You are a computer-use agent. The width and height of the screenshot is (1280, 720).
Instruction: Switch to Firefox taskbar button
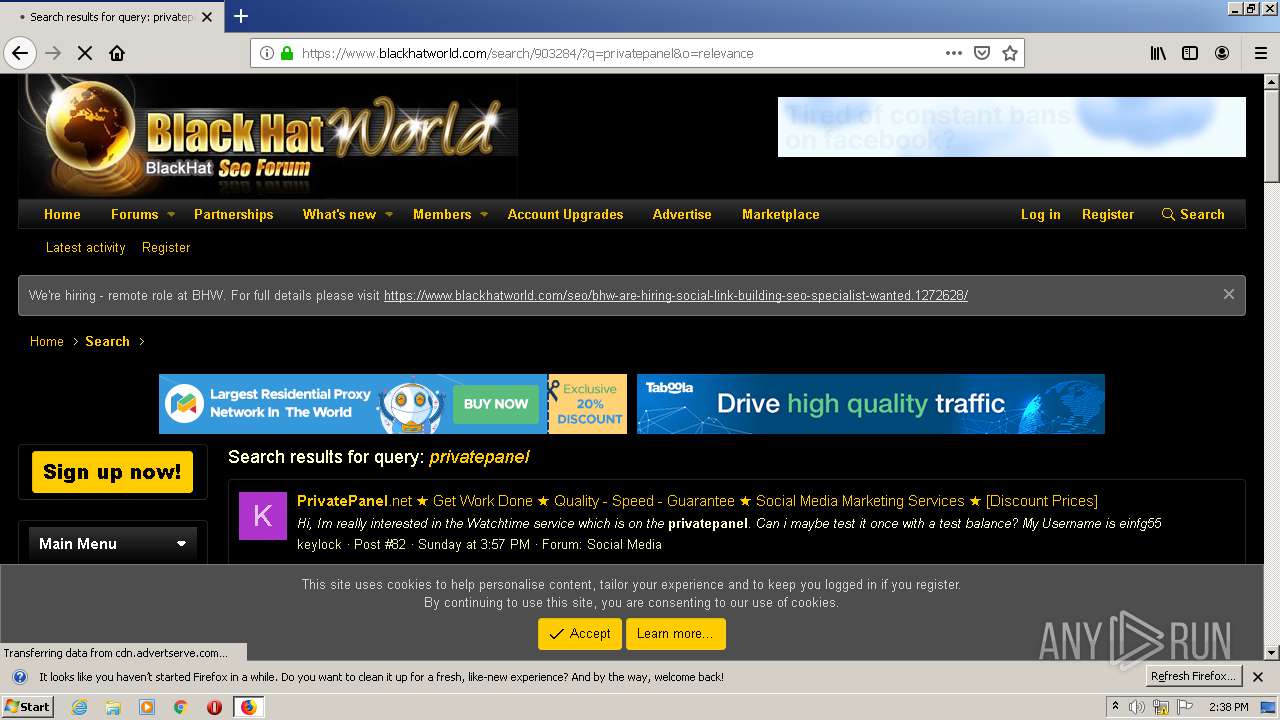pyautogui.click(x=249, y=707)
